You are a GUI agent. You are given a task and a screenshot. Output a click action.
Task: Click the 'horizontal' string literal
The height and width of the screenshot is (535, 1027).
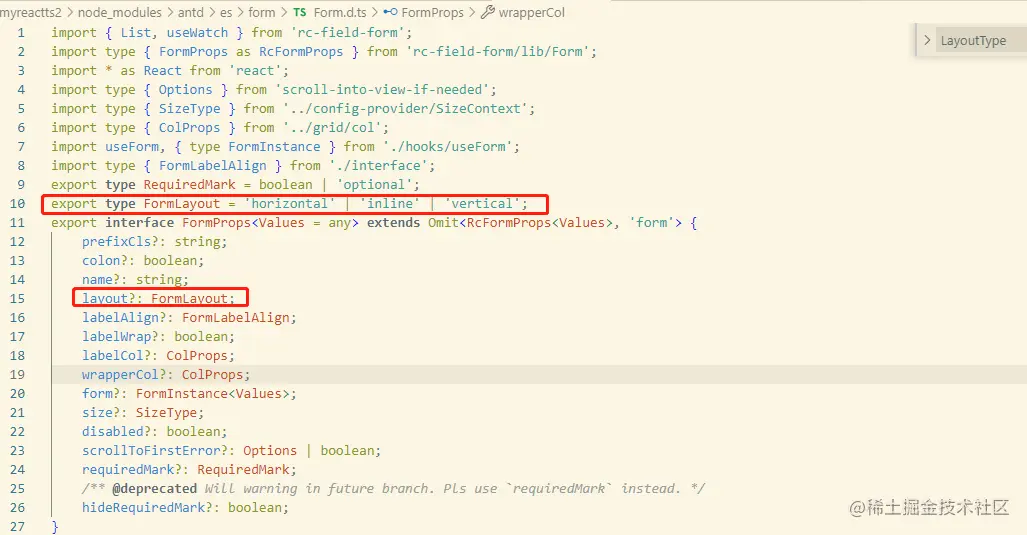(289, 204)
